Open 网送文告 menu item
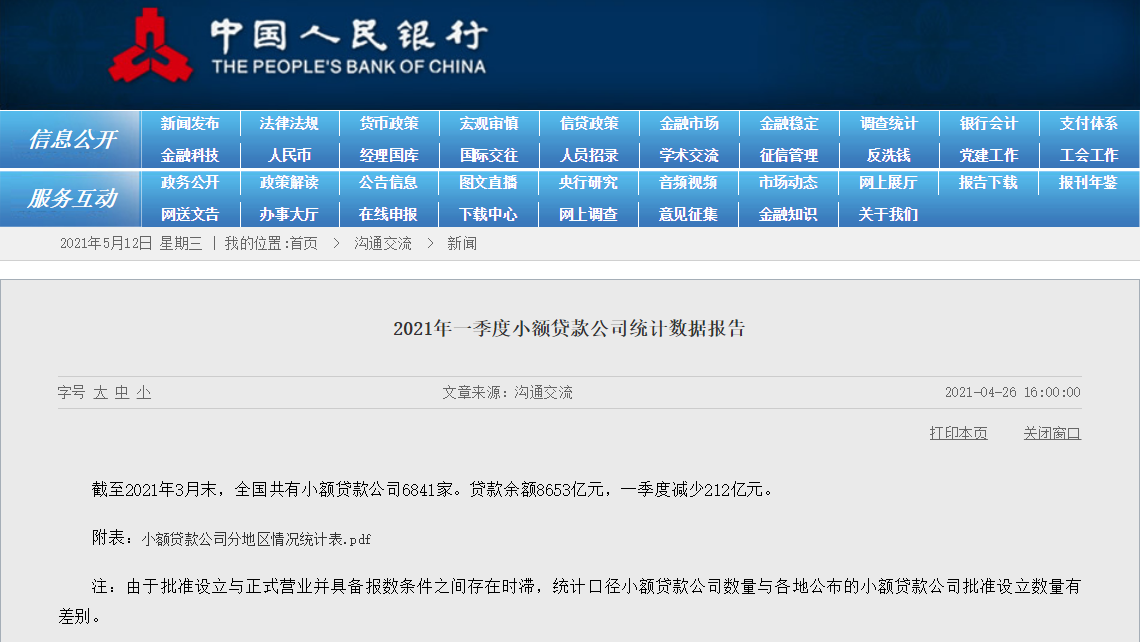Screen dimensions: 1141x642 190,215
